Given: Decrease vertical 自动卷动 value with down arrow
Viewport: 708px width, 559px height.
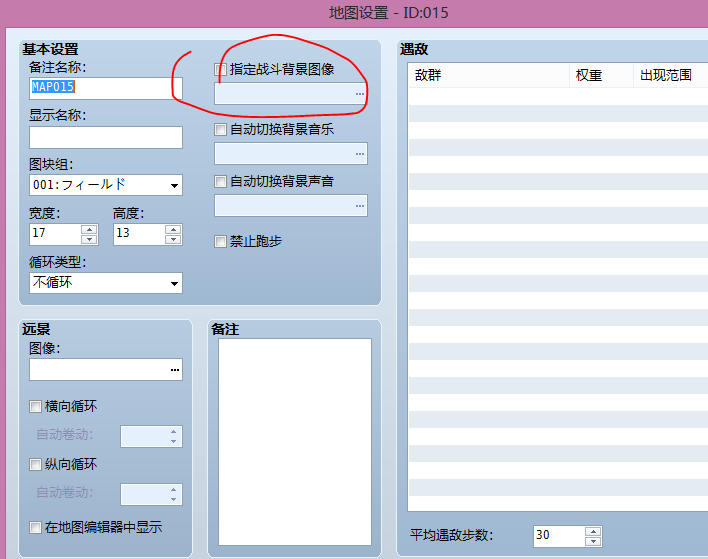Looking at the screenshot, I should click(x=173, y=499).
